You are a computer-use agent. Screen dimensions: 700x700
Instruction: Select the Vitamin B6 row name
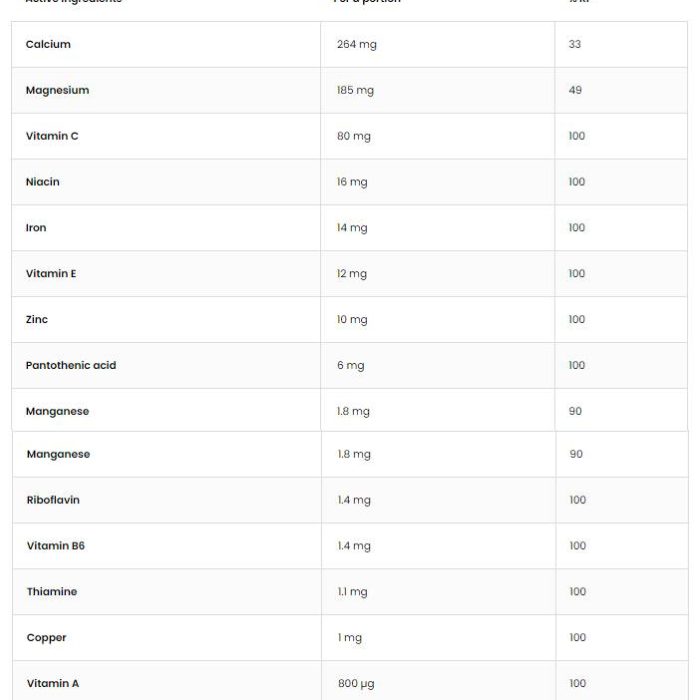click(56, 546)
